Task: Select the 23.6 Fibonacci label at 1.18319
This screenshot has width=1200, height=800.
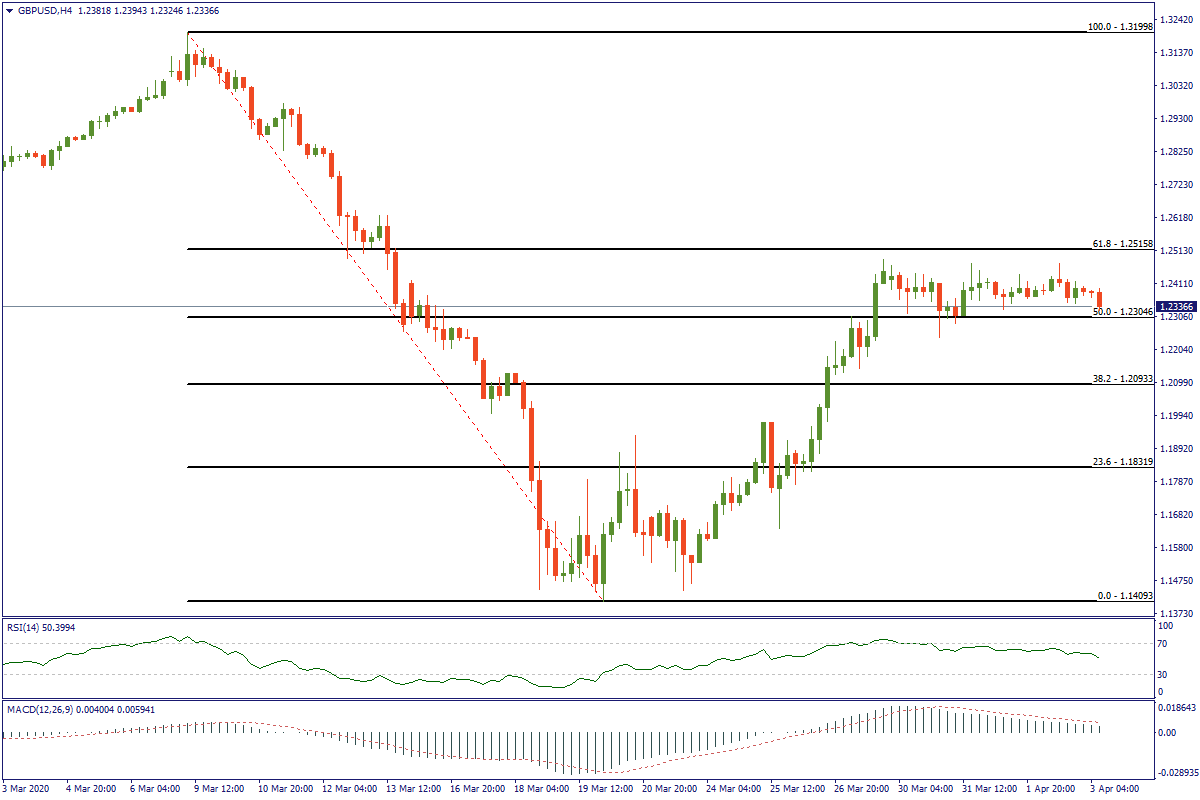Action: click(x=1122, y=462)
